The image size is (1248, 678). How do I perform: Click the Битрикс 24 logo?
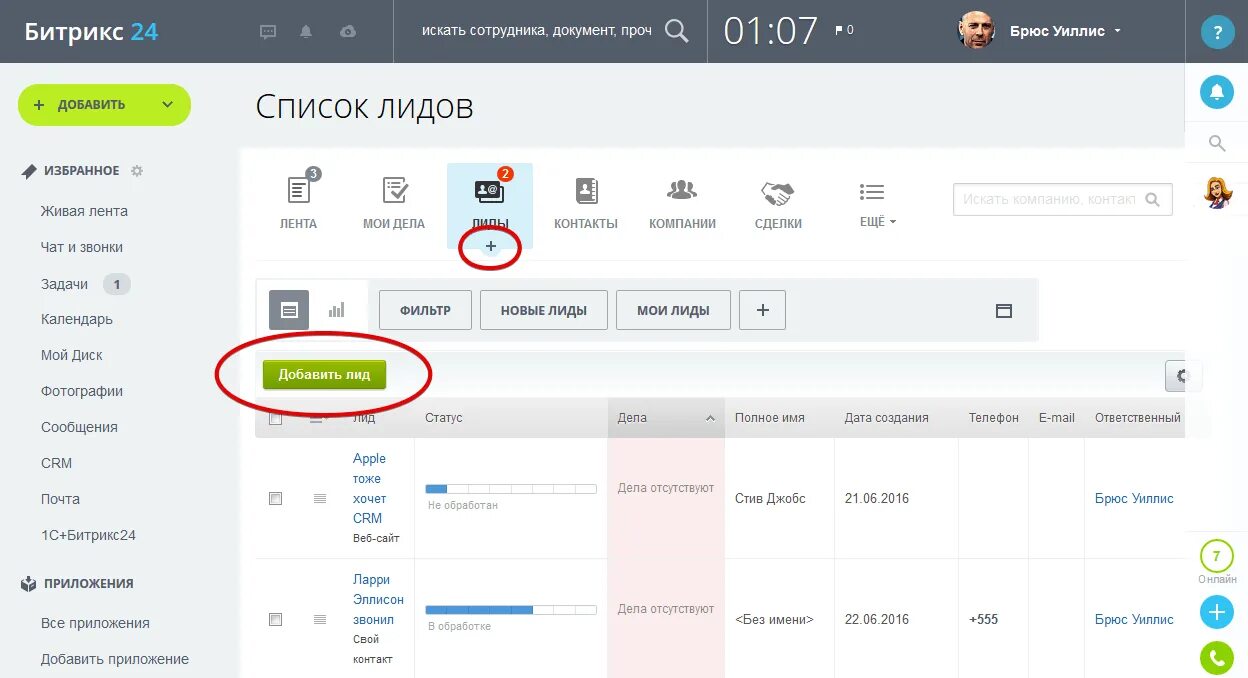pyautogui.click(x=92, y=31)
